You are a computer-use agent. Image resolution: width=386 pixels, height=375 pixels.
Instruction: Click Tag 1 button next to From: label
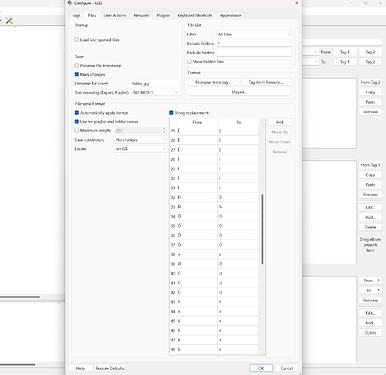(x=345, y=52)
